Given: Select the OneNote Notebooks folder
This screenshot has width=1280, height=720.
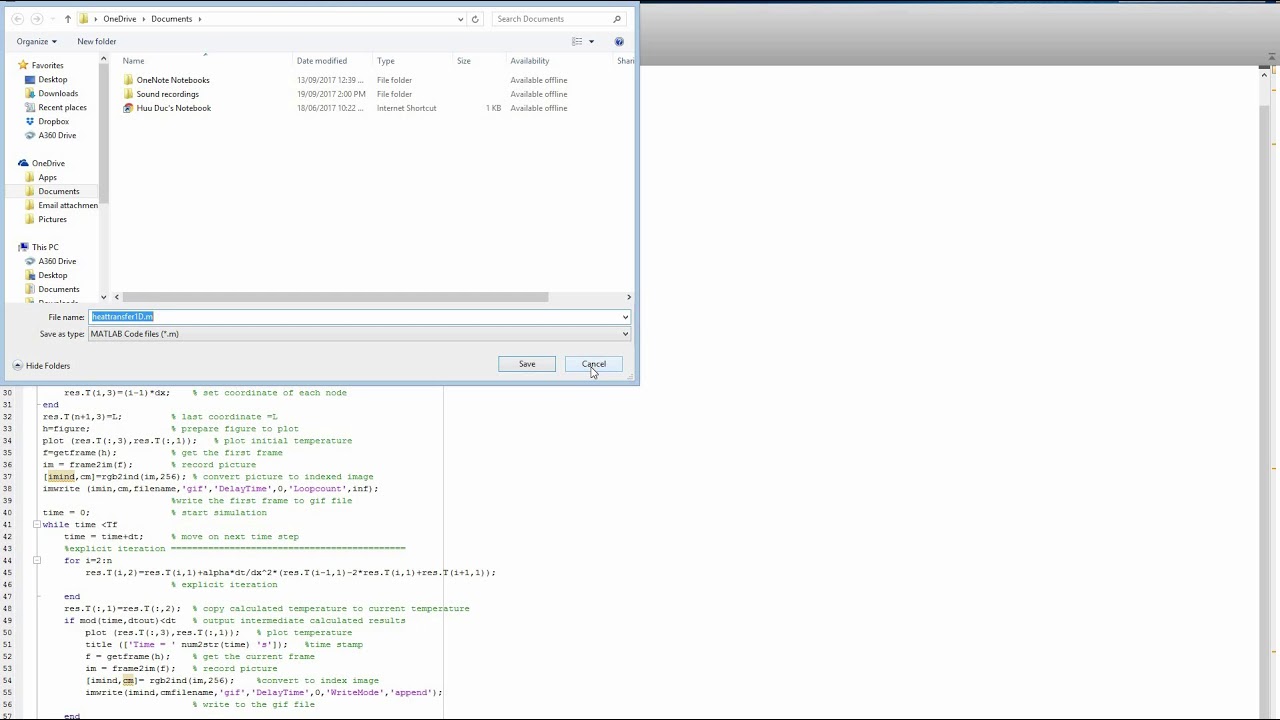Looking at the screenshot, I should [x=173, y=80].
